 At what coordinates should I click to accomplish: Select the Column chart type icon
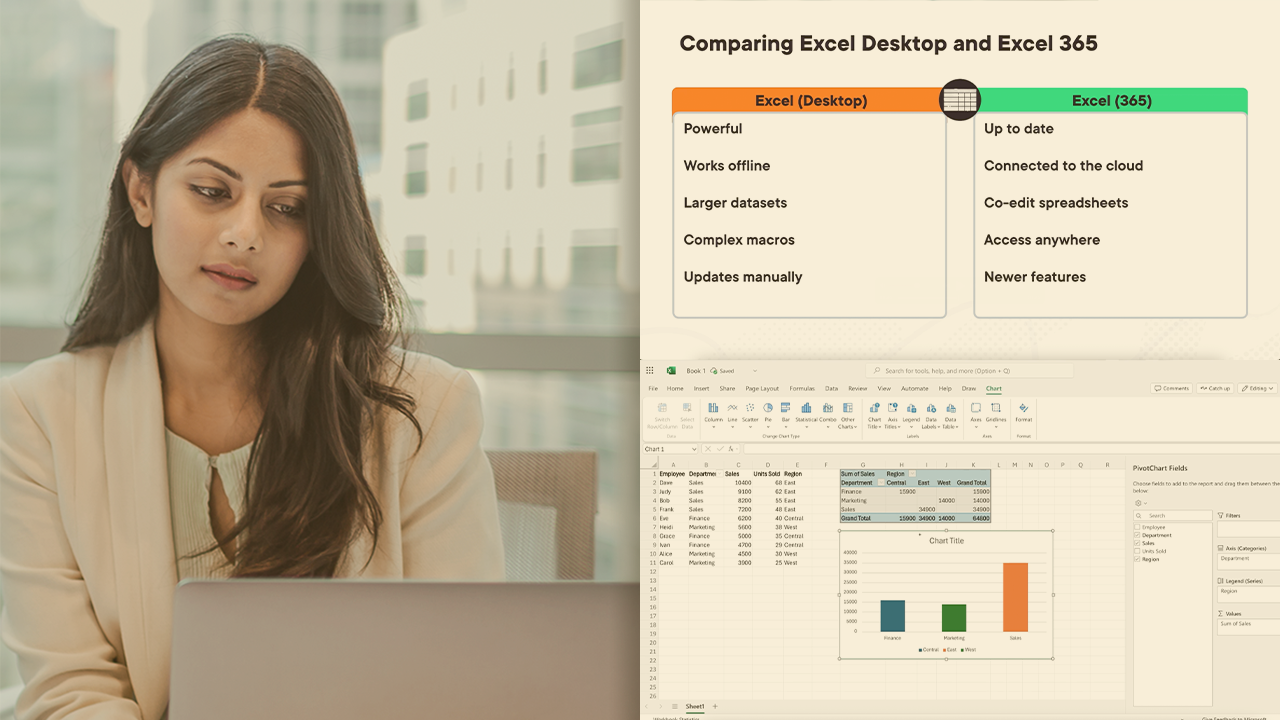[x=713, y=409]
